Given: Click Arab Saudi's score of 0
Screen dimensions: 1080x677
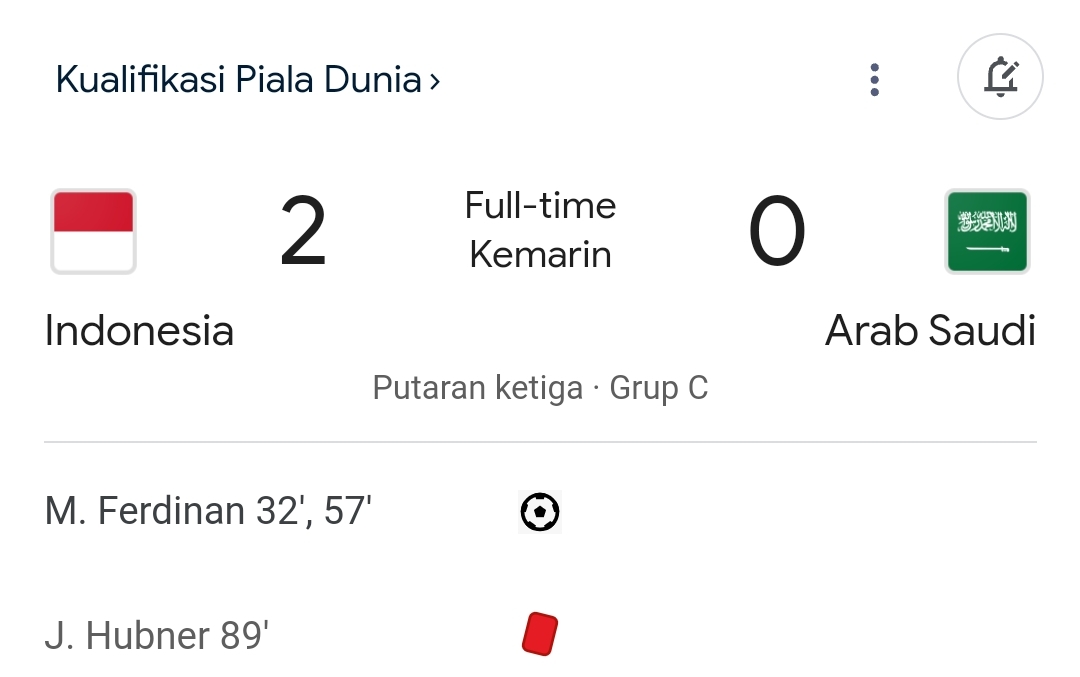Looking at the screenshot, I should click(777, 231).
